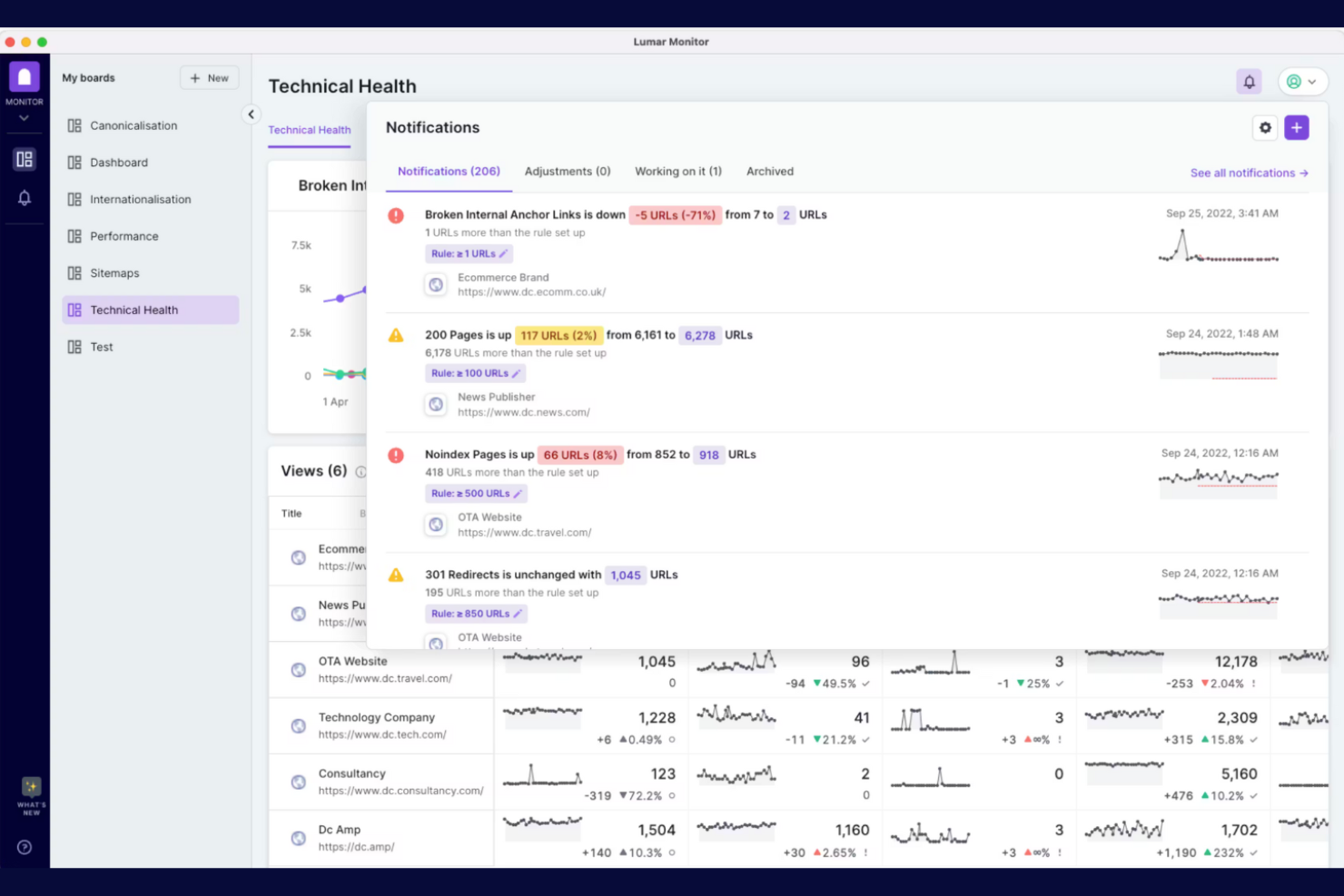Click the purple plus to add a notification
This screenshot has width=1344, height=896.
(x=1296, y=128)
